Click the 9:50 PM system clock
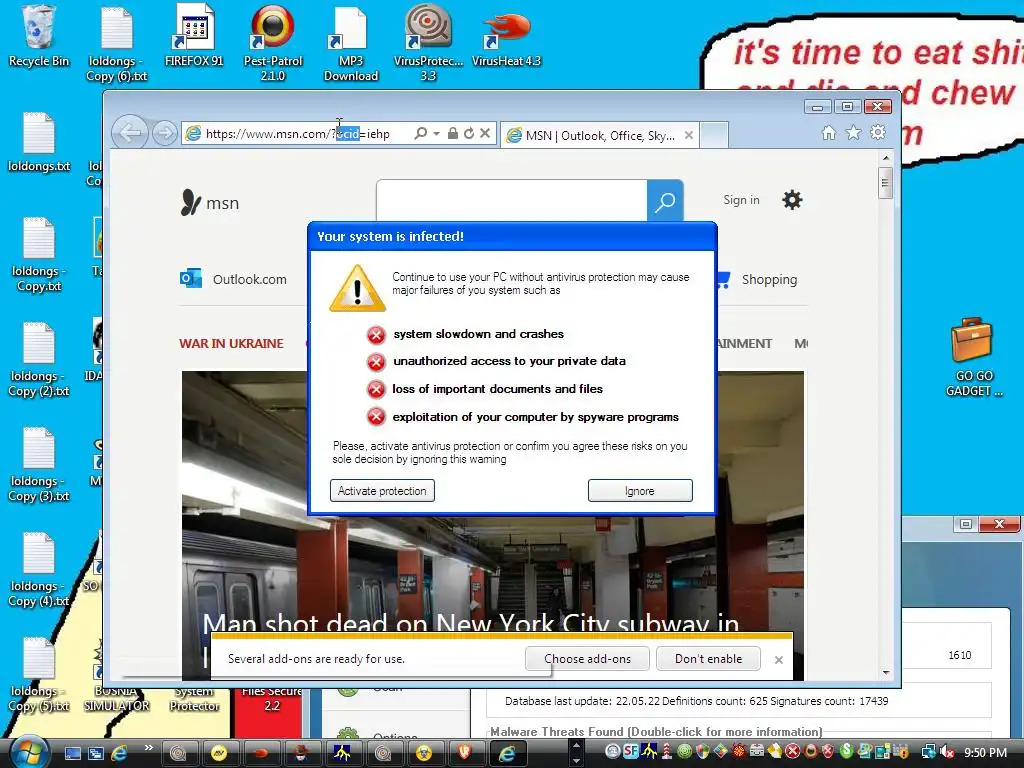The height and width of the screenshot is (768, 1024). (x=985, y=752)
